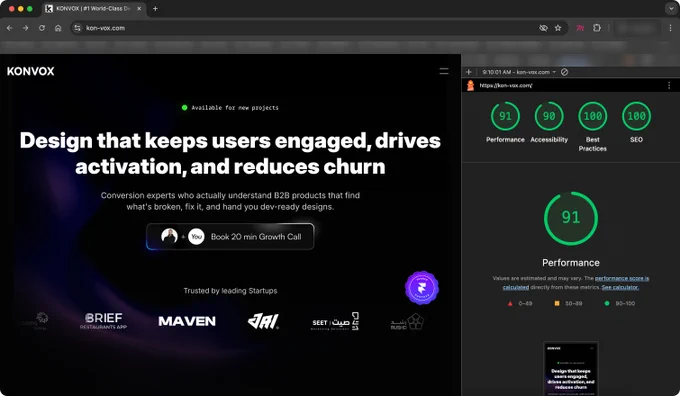Open Lighthouse report tools three-dot menu

(669, 85)
